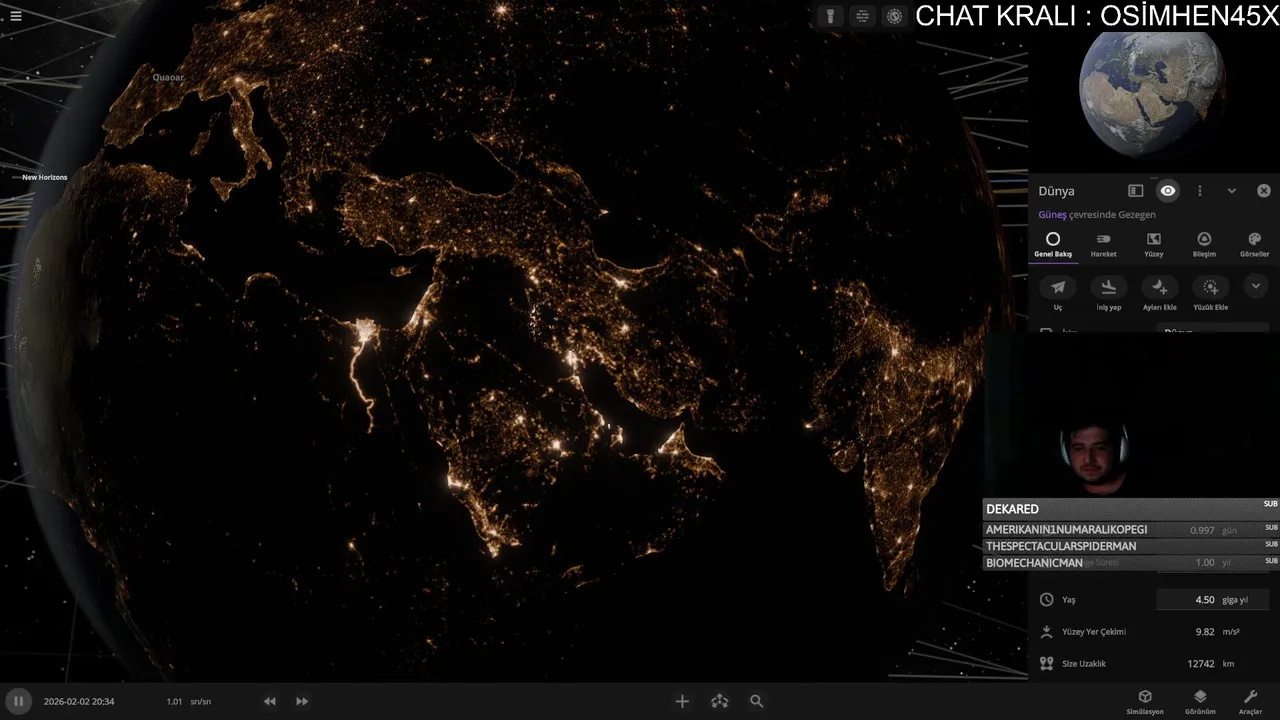Click the İniş yap landing button
Image resolution: width=1280 pixels, height=720 pixels.
tap(1108, 293)
